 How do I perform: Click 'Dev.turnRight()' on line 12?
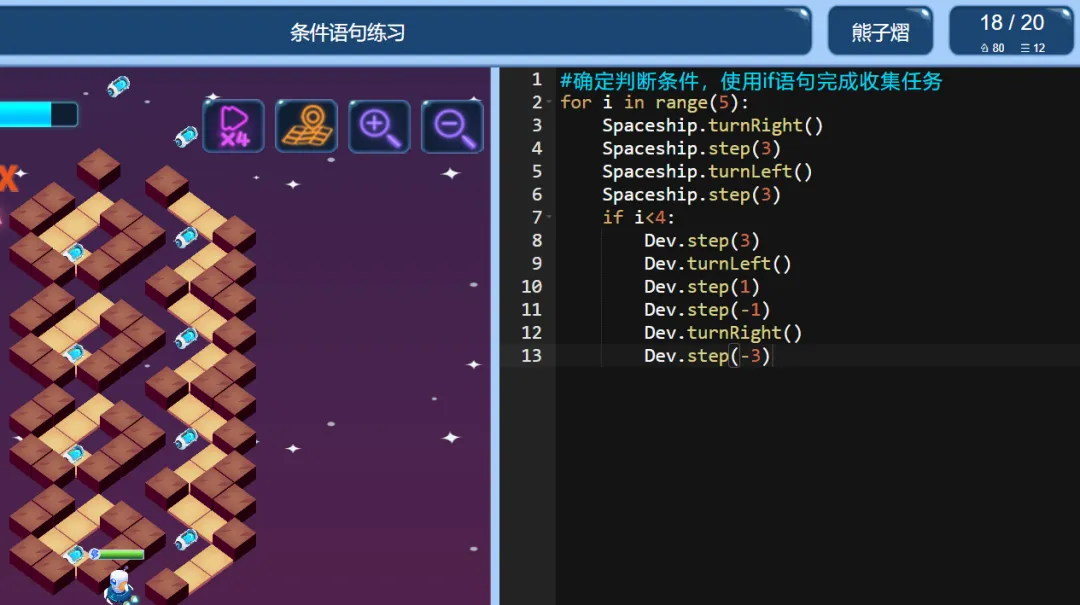723,333
